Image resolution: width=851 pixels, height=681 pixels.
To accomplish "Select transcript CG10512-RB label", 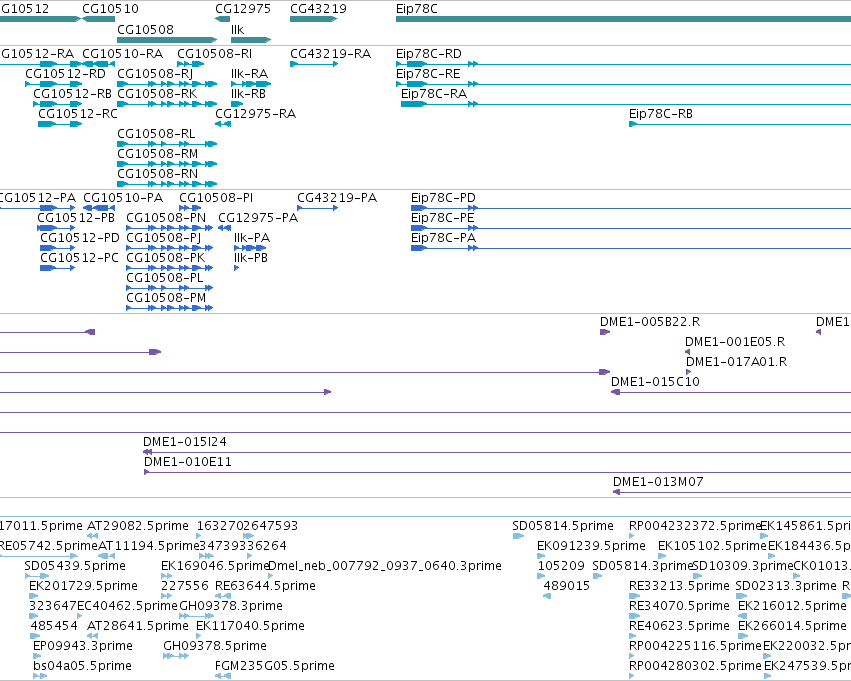I will [72, 94].
